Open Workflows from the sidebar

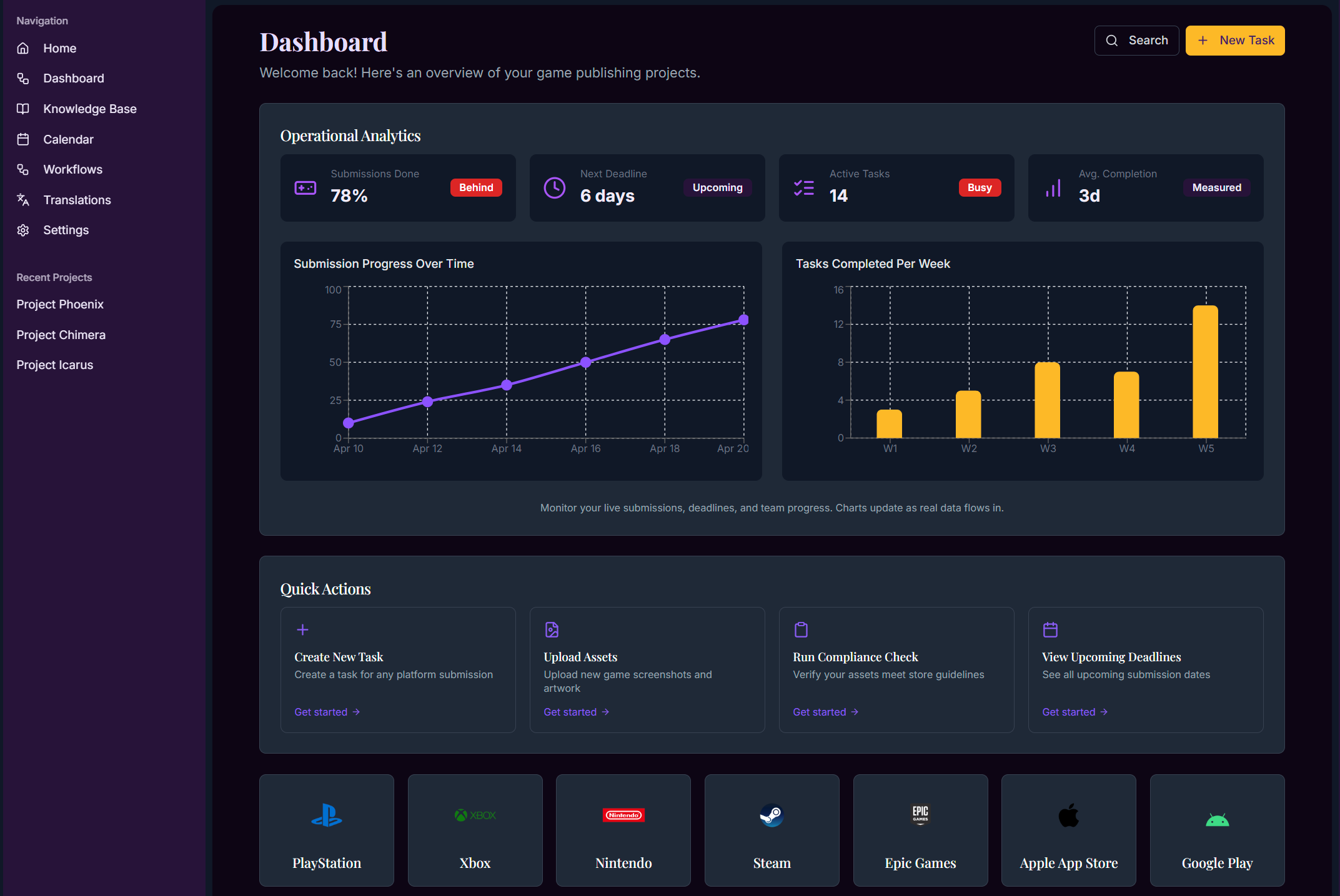[x=72, y=169]
